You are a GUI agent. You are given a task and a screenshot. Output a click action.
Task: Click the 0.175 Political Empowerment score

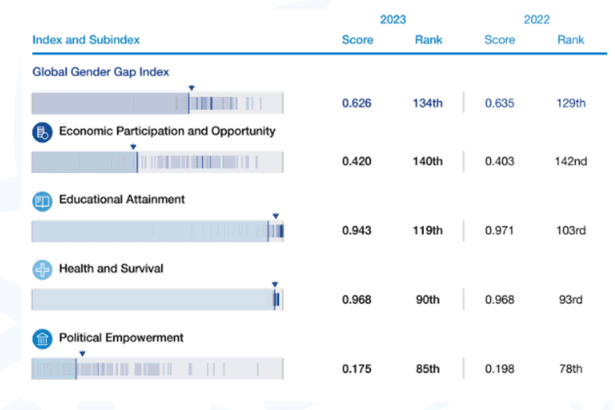tap(357, 369)
